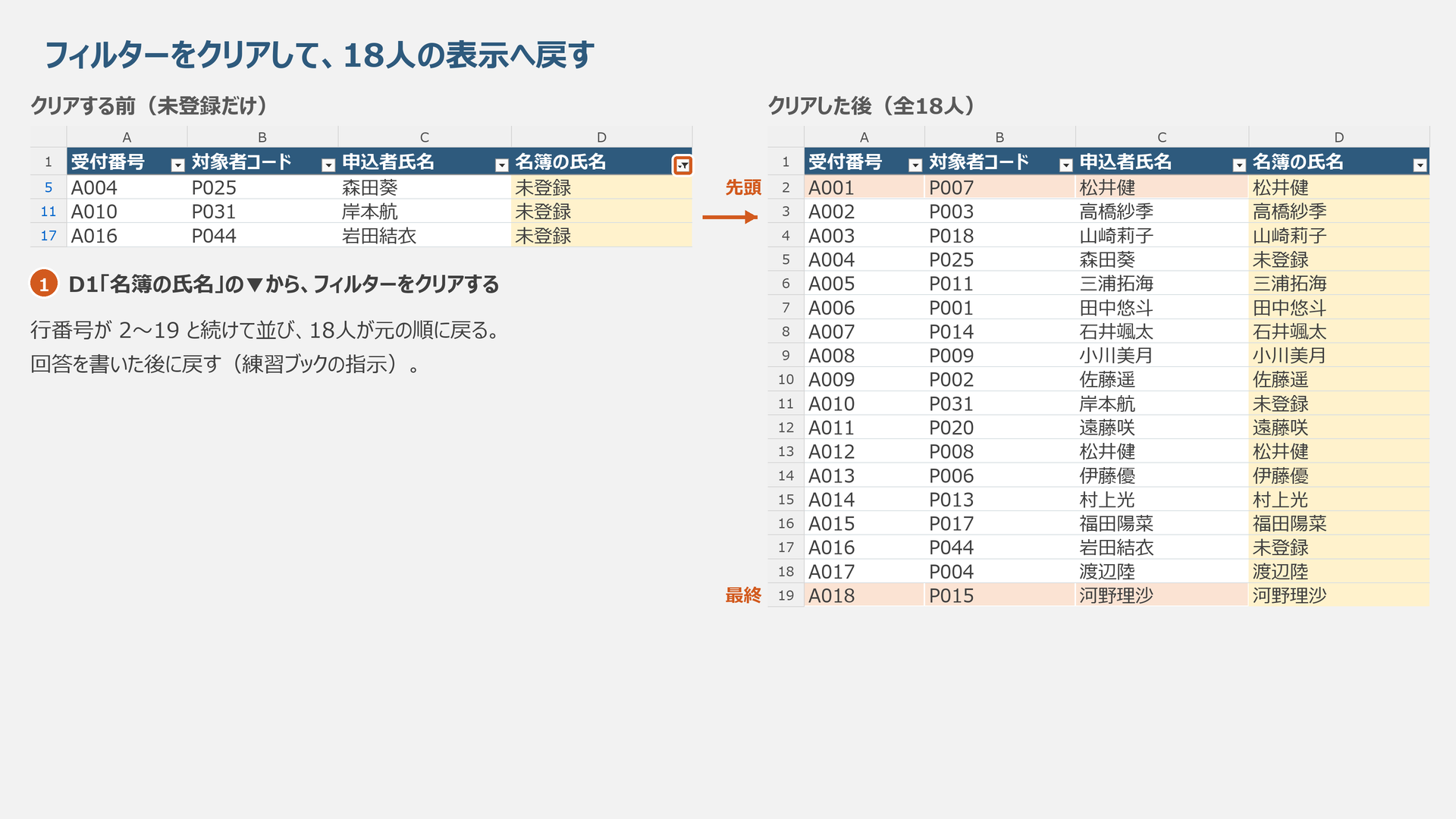Select column D header in left table
Image resolution: width=1456 pixels, height=819 pixels.
coord(601,137)
